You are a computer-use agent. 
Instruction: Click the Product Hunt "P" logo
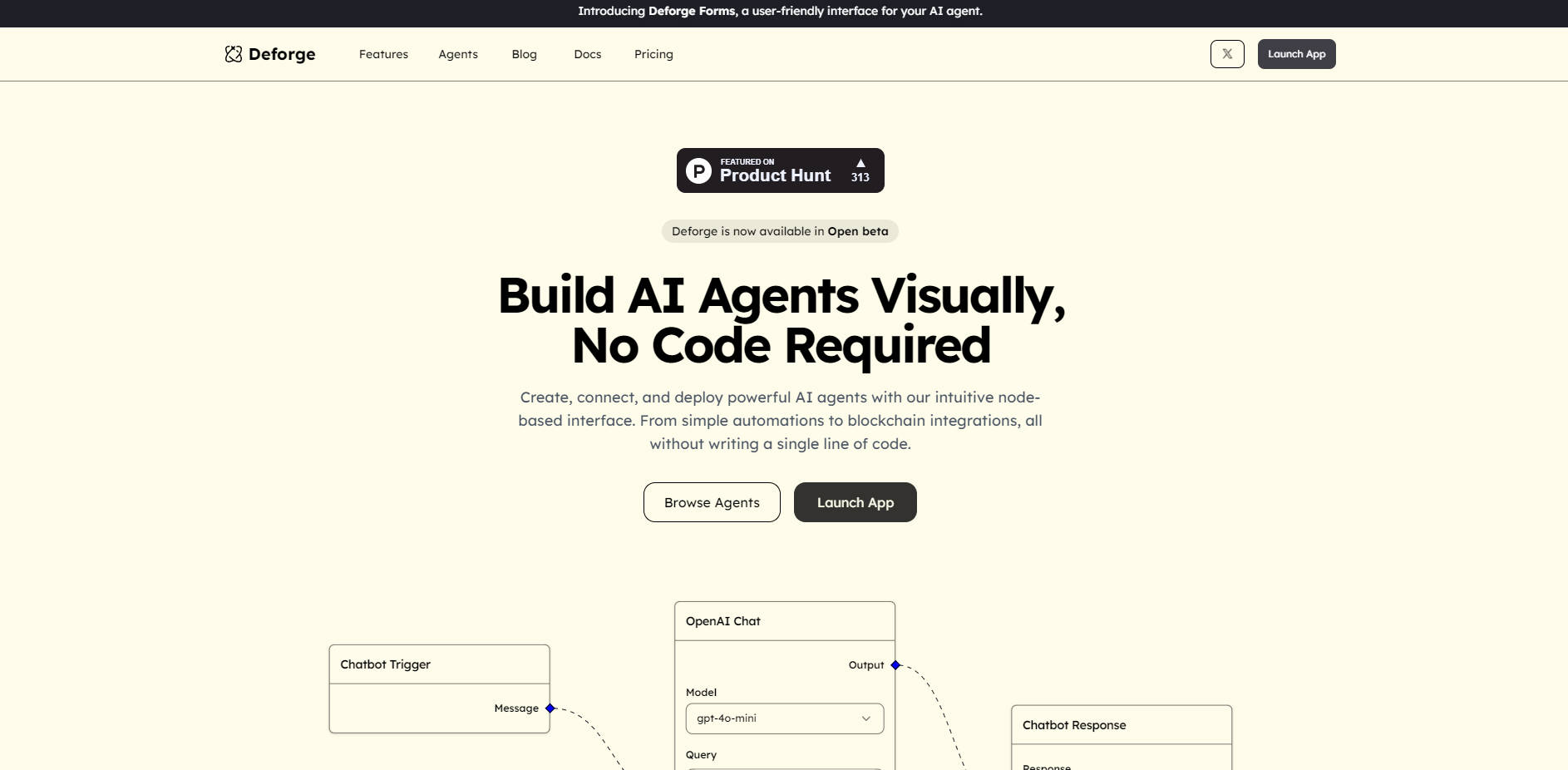tap(698, 170)
